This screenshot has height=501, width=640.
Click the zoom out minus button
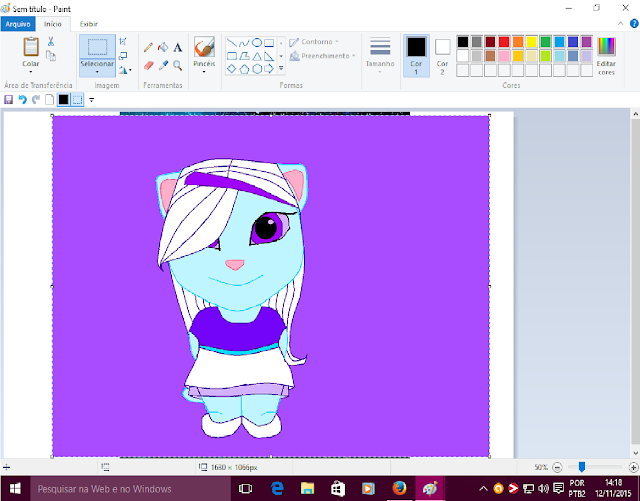(x=558, y=467)
